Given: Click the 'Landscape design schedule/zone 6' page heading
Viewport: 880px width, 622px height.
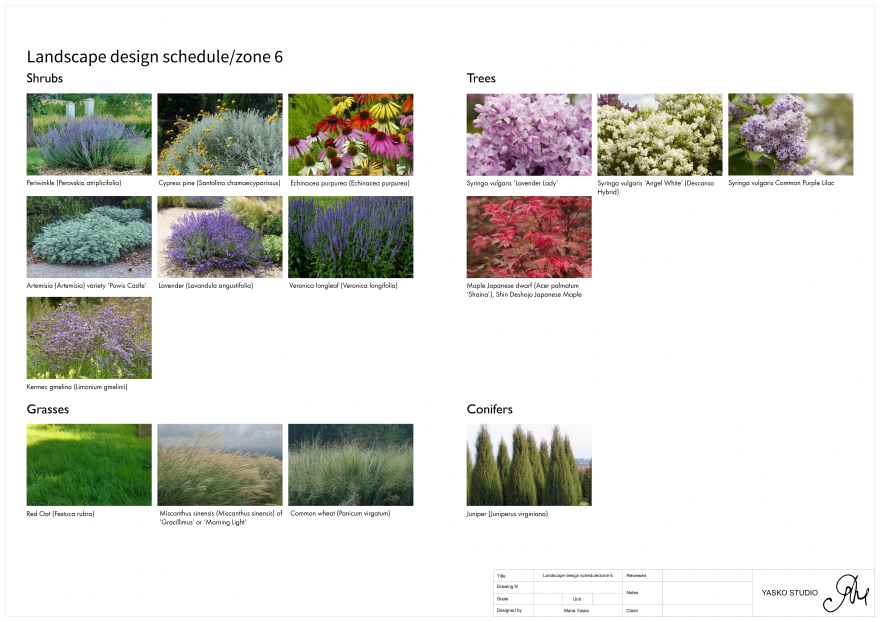Looking at the screenshot, I should click(x=154, y=57).
